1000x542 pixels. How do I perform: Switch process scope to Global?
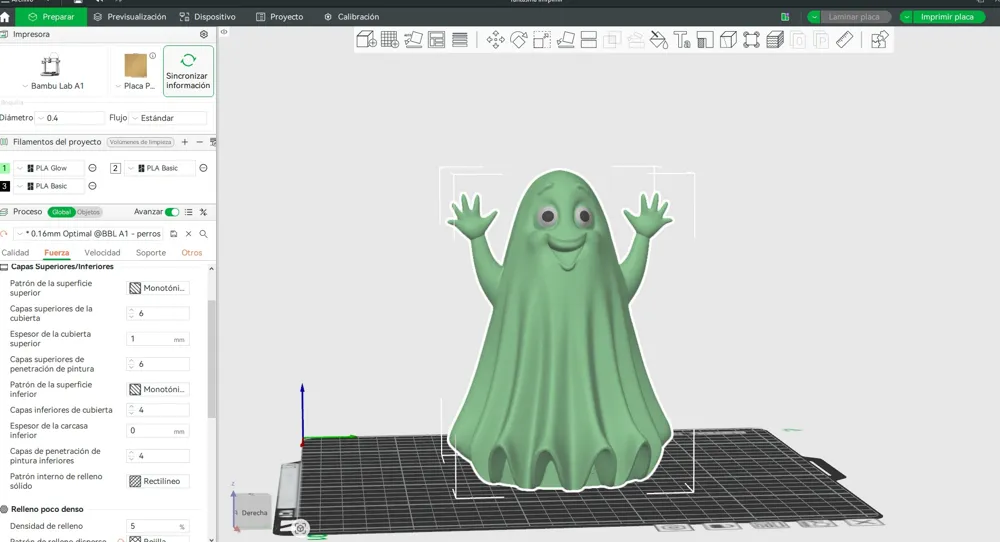tap(61, 212)
